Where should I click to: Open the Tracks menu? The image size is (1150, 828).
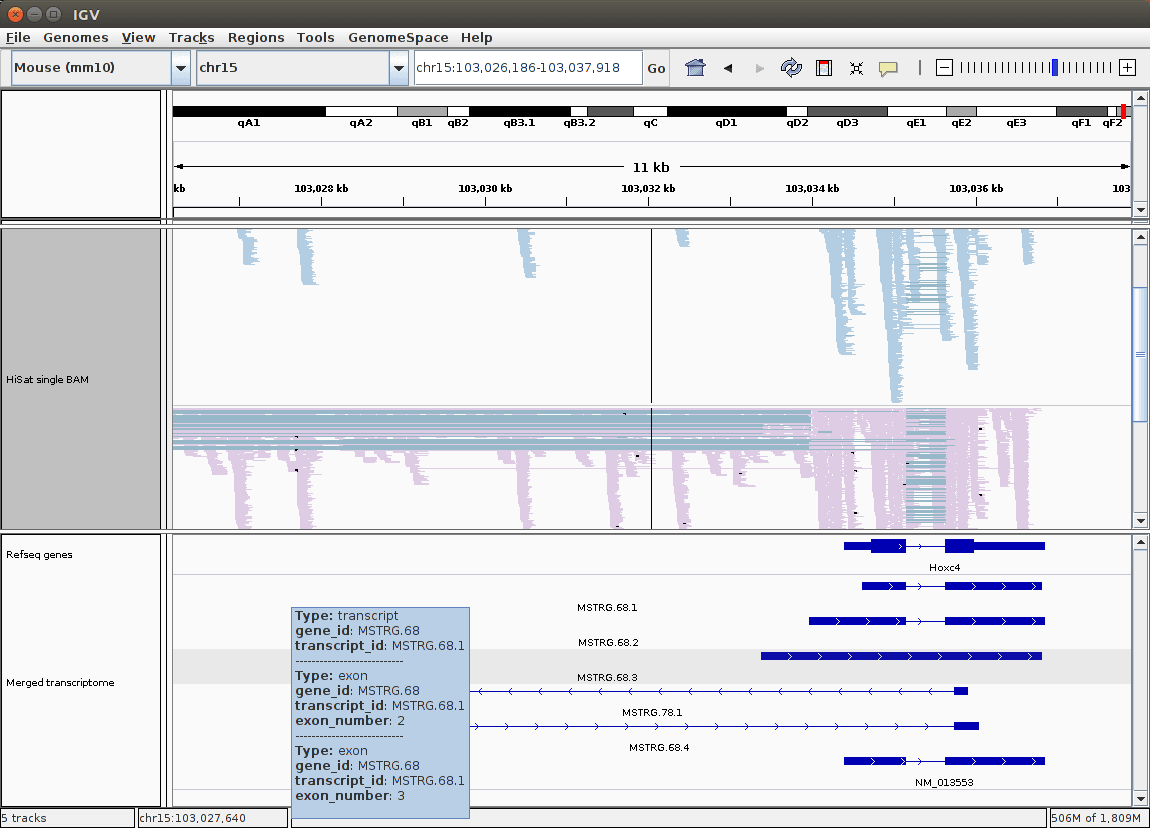click(x=191, y=37)
